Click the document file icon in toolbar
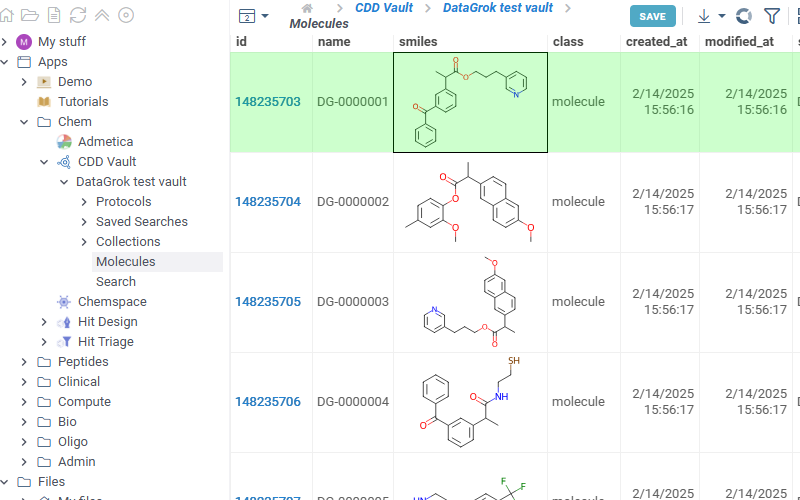The width and height of the screenshot is (800, 500). point(55,15)
